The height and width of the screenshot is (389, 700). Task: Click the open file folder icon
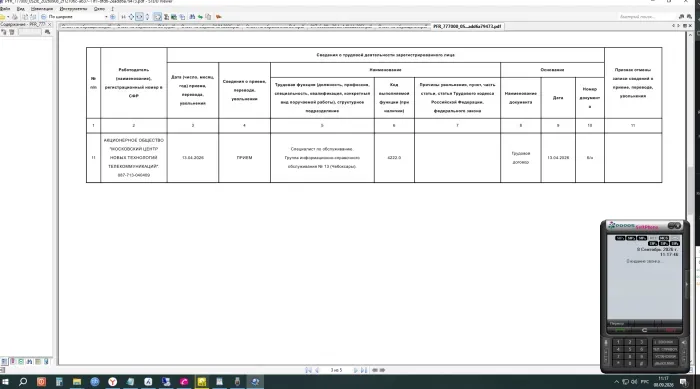tap(3, 17)
